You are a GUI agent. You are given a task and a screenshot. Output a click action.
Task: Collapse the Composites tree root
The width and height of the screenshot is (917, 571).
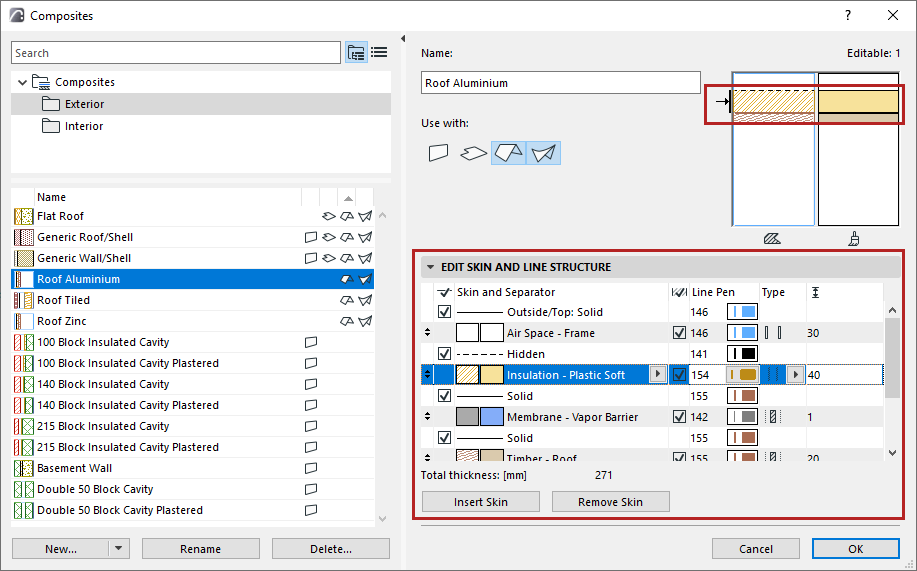[22, 82]
